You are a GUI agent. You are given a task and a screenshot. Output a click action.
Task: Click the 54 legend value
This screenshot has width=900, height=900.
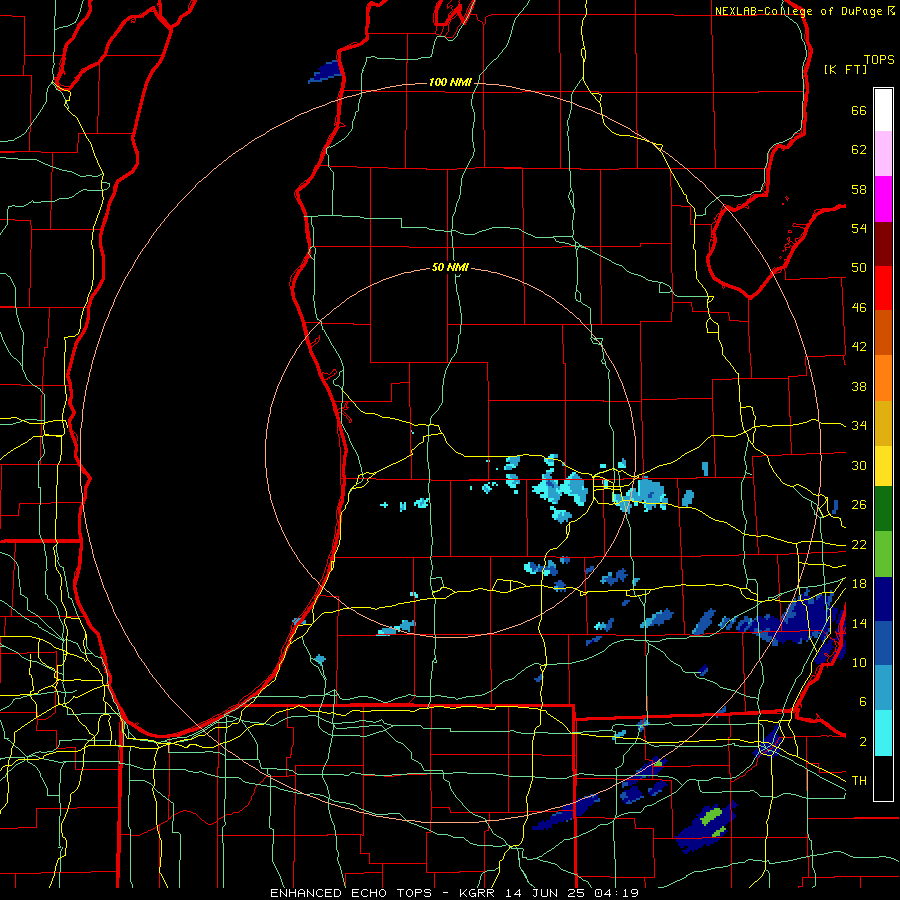pos(859,228)
